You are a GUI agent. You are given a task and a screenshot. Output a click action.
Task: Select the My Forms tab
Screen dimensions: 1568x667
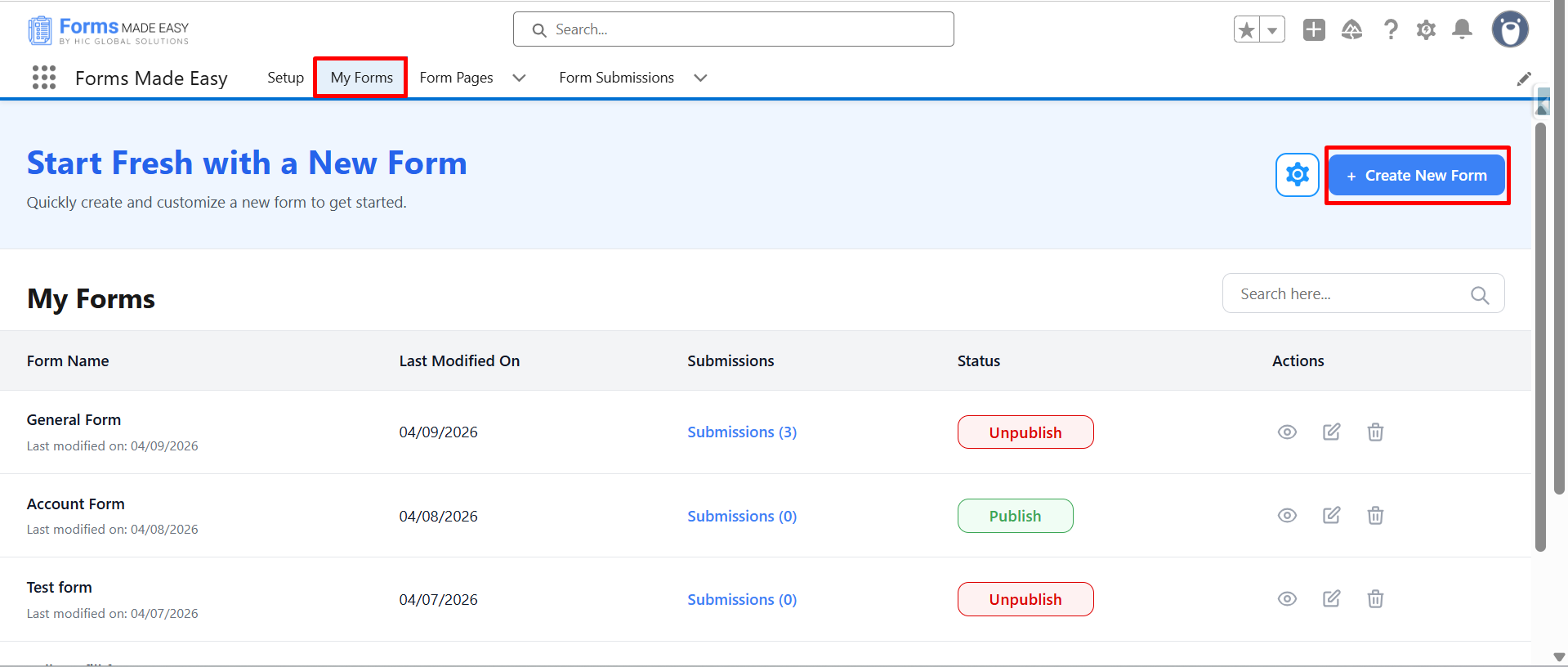pyautogui.click(x=361, y=78)
